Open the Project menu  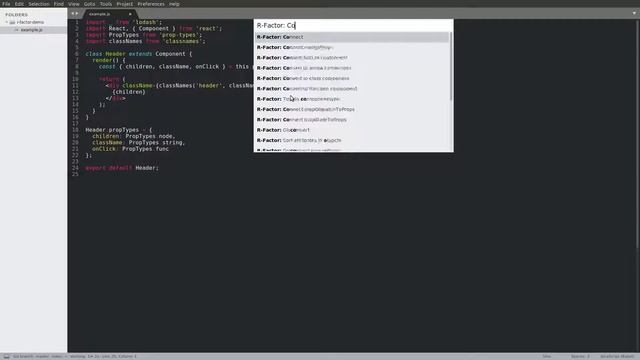[x=124, y=4]
